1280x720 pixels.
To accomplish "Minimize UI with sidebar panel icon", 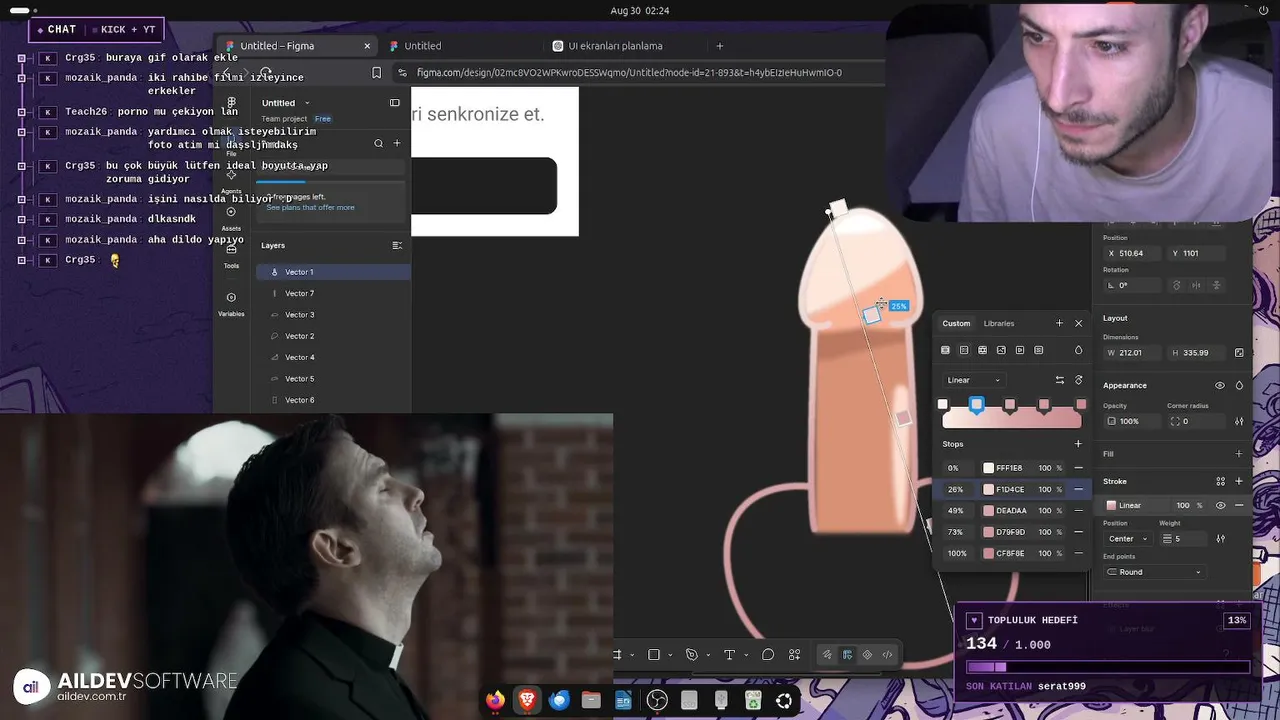I will 395,103.
